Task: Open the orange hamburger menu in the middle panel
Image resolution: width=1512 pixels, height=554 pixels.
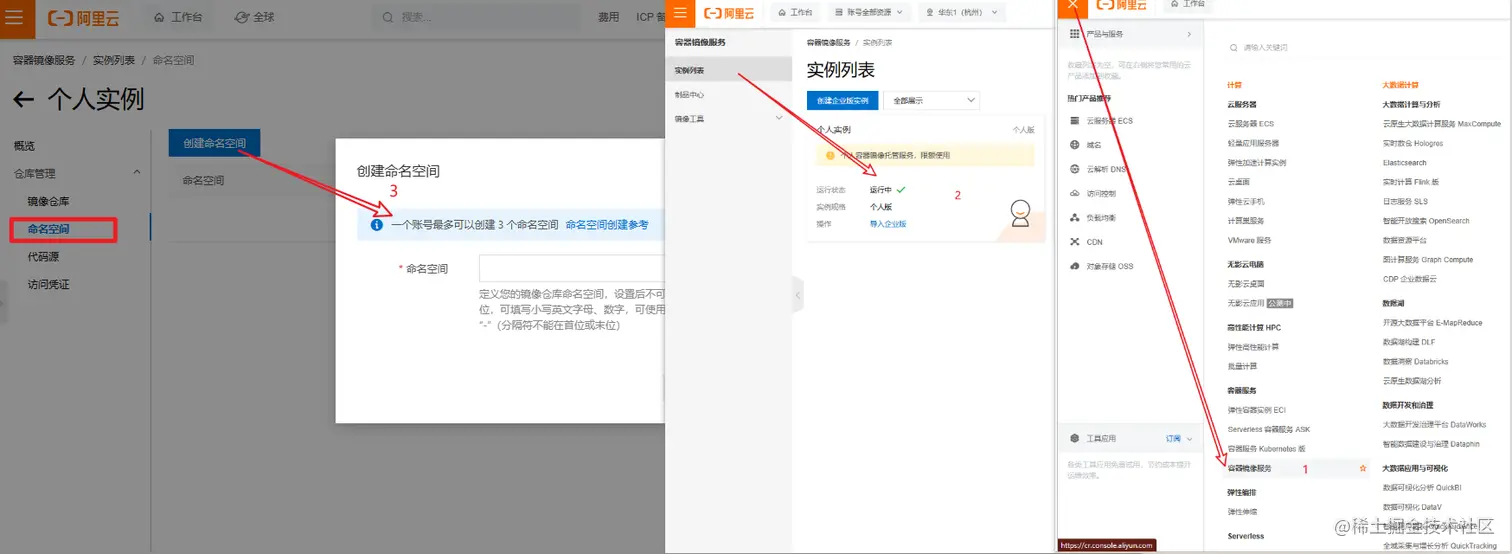Action: click(680, 11)
